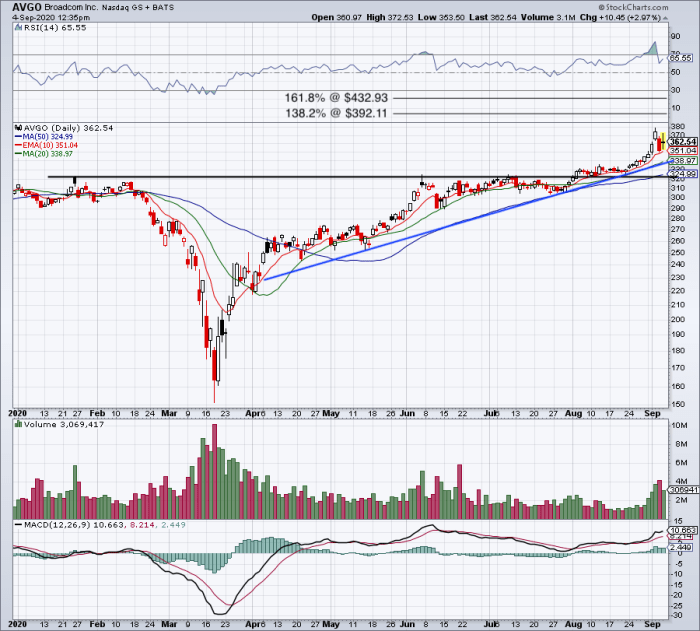Click the yellow highlighted latest candlestick
The height and width of the screenshot is (631, 700).
click(x=664, y=142)
